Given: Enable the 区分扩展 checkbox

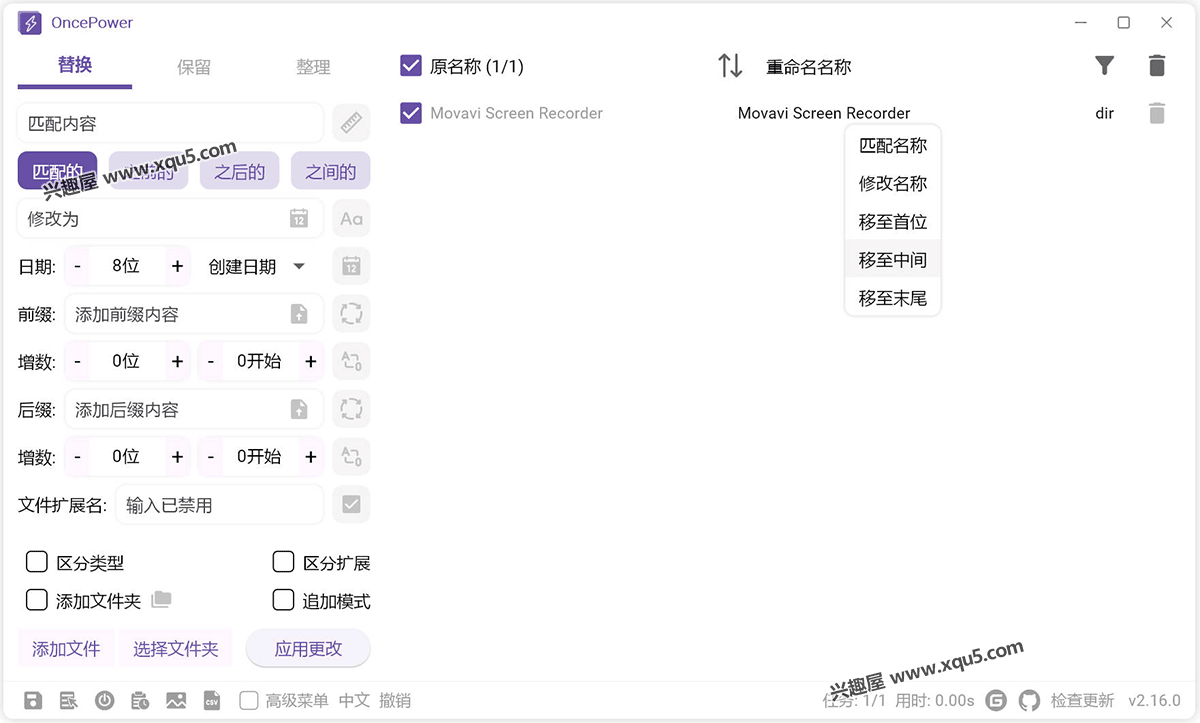Looking at the screenshot, I should [x=283, y=562].
